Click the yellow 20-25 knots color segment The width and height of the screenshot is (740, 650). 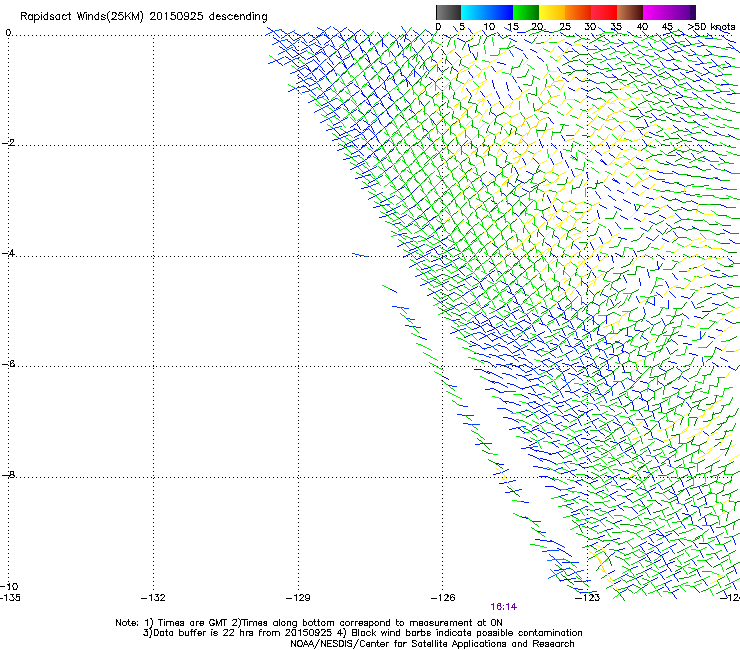coord(552,12)
